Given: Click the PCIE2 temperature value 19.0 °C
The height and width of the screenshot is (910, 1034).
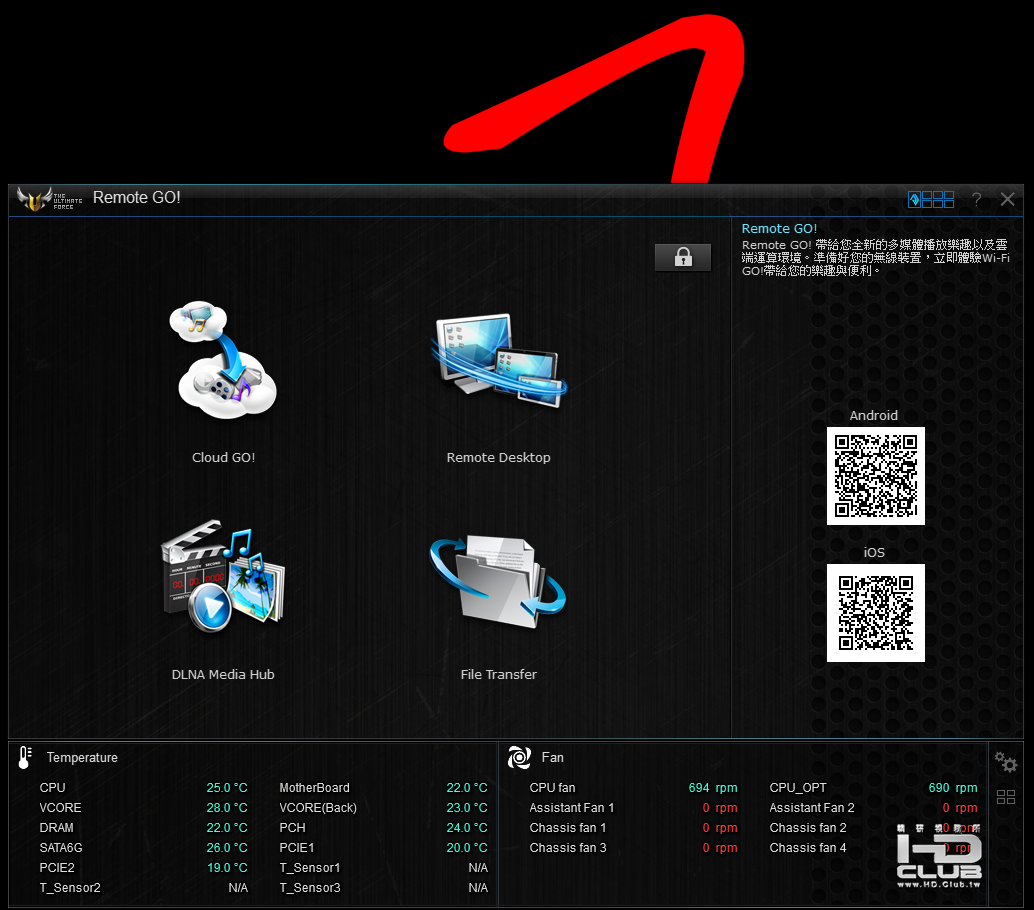Looking at the screenshot, I should (x=227, y=868).
